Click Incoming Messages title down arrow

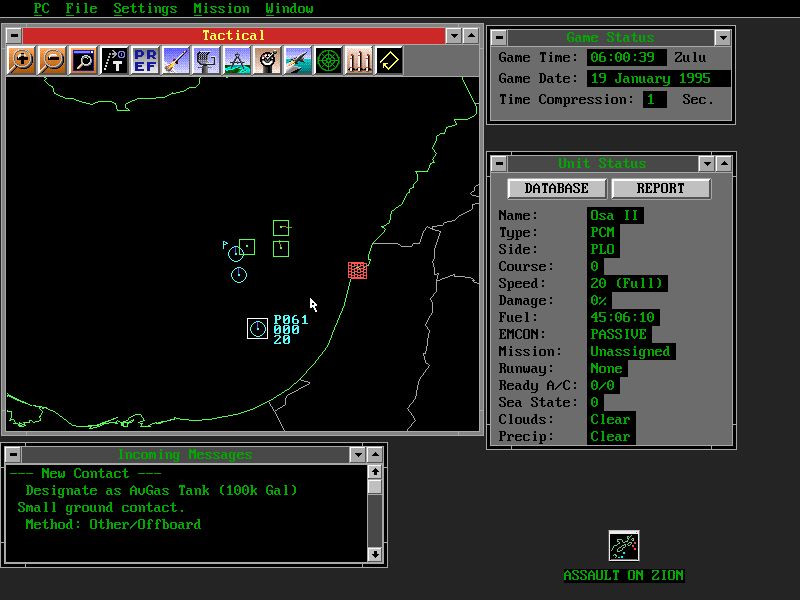pos(358,454)
